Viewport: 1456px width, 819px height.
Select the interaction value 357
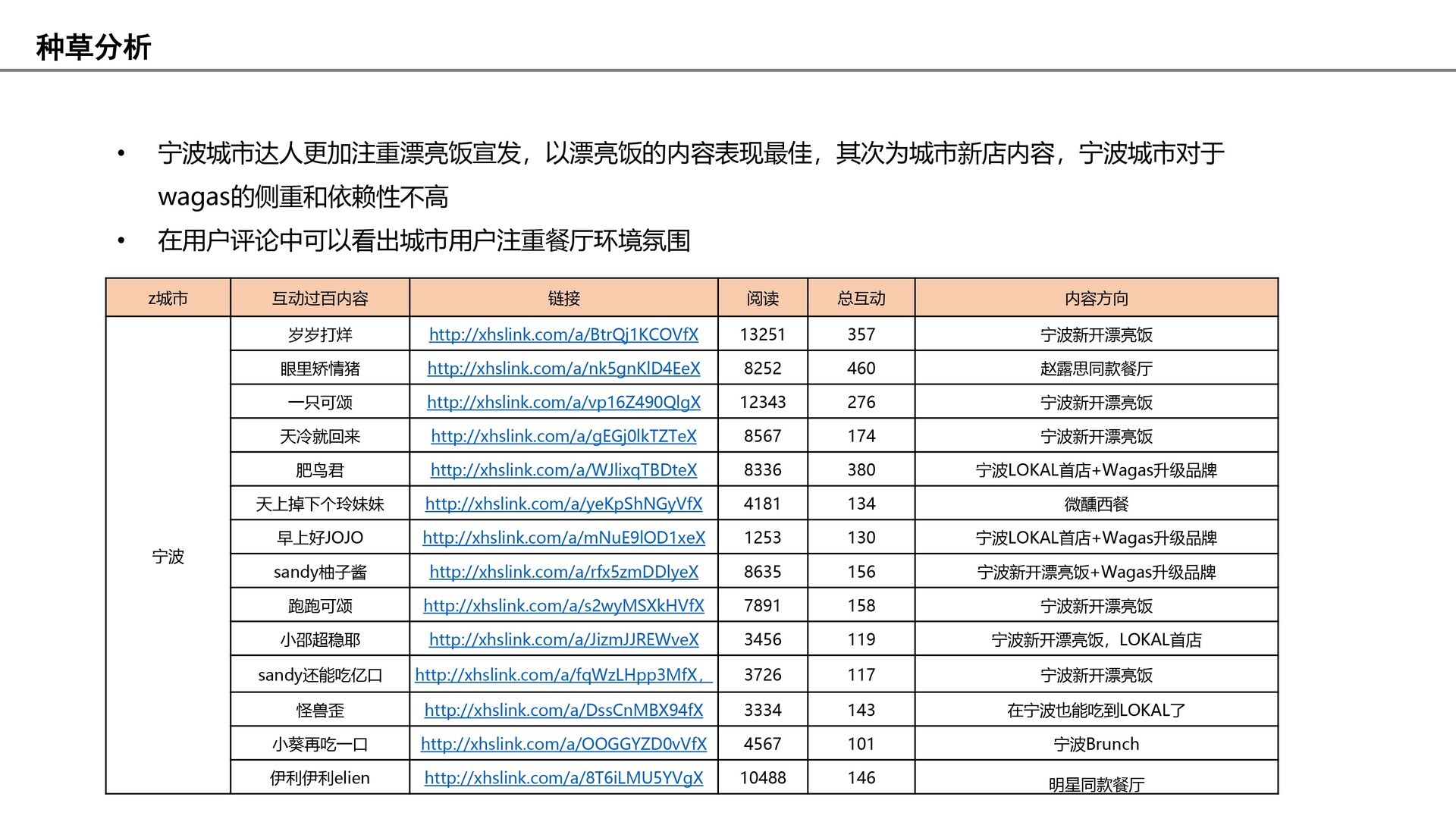[x=861, y=334]
